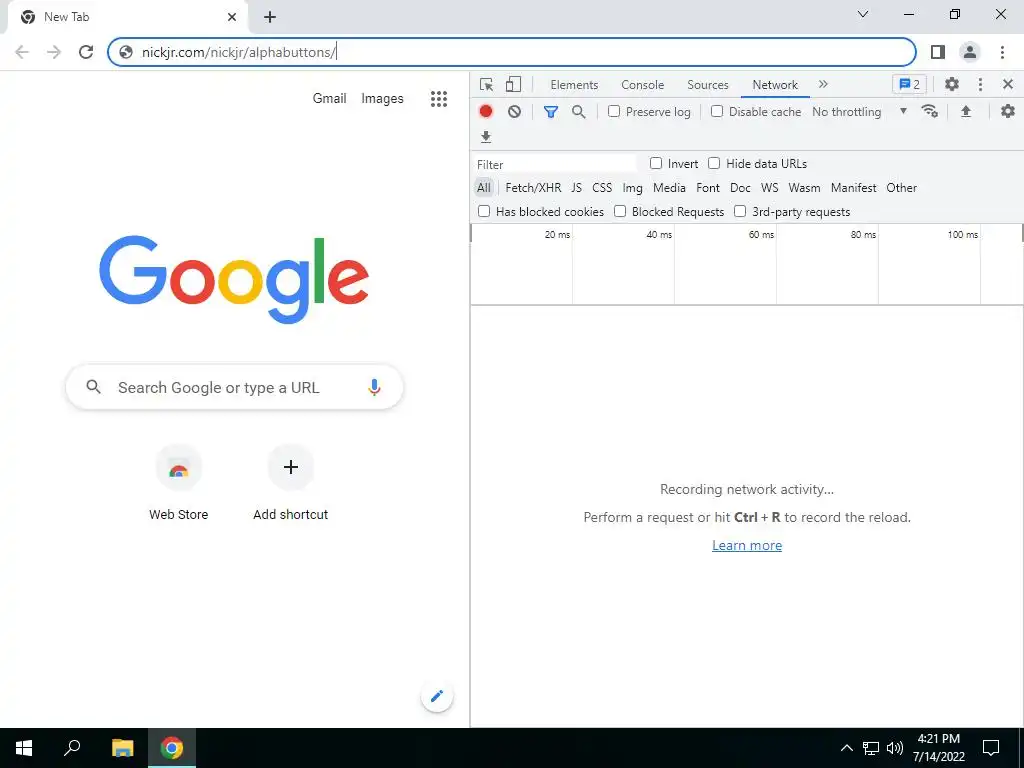
Task: Open network search magnifier in DevTools
Action: [579, 112]
